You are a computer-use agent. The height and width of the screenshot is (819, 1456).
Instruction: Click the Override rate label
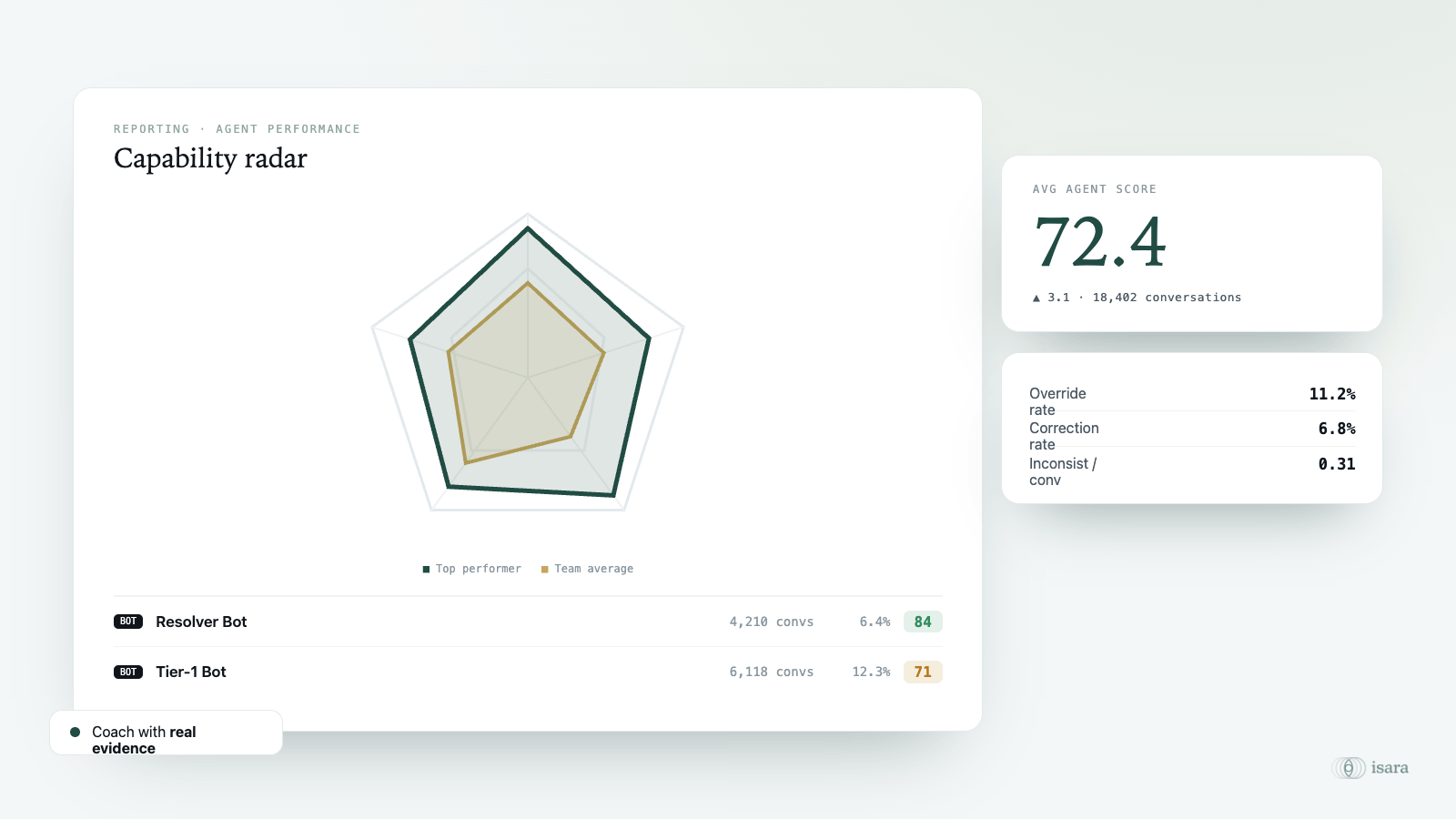1057,401
